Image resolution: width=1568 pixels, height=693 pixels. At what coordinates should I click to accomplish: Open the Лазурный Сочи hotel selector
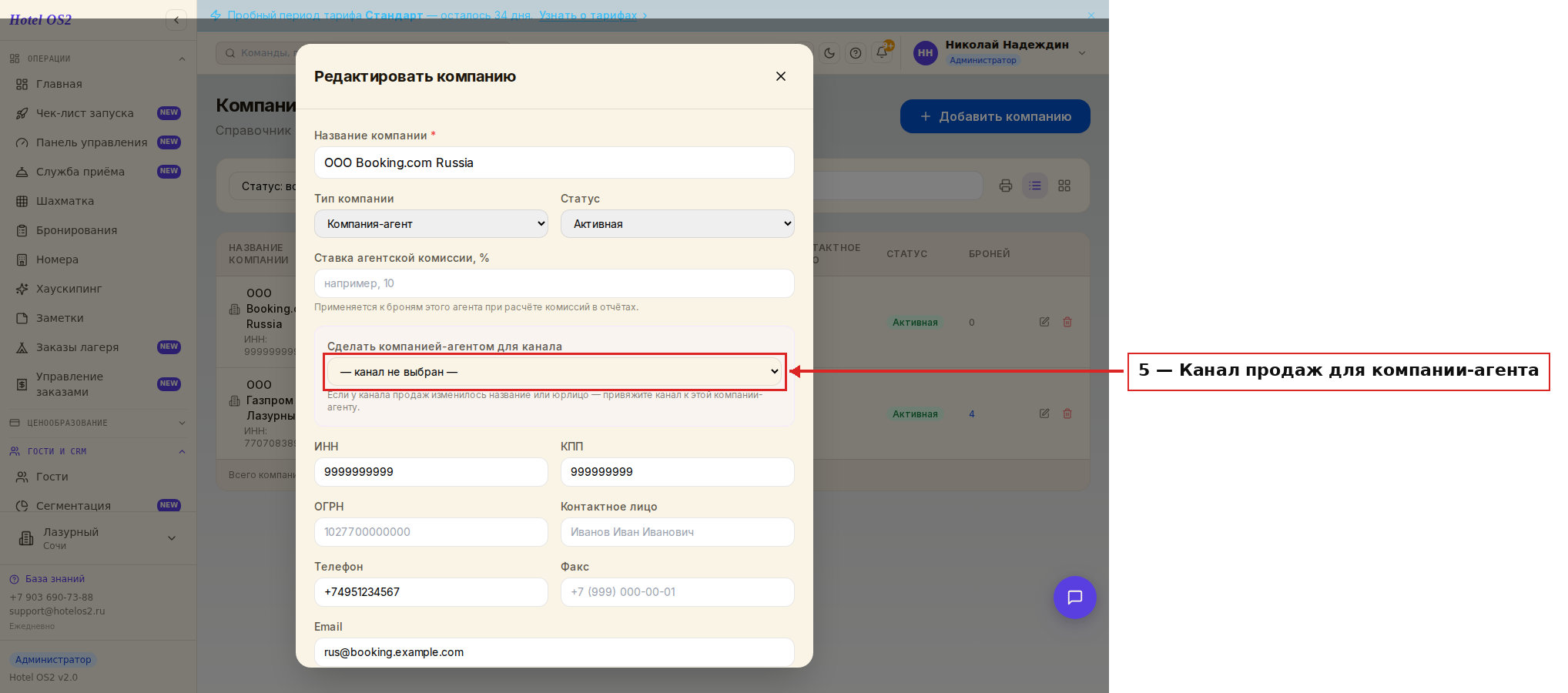(98, 538)
